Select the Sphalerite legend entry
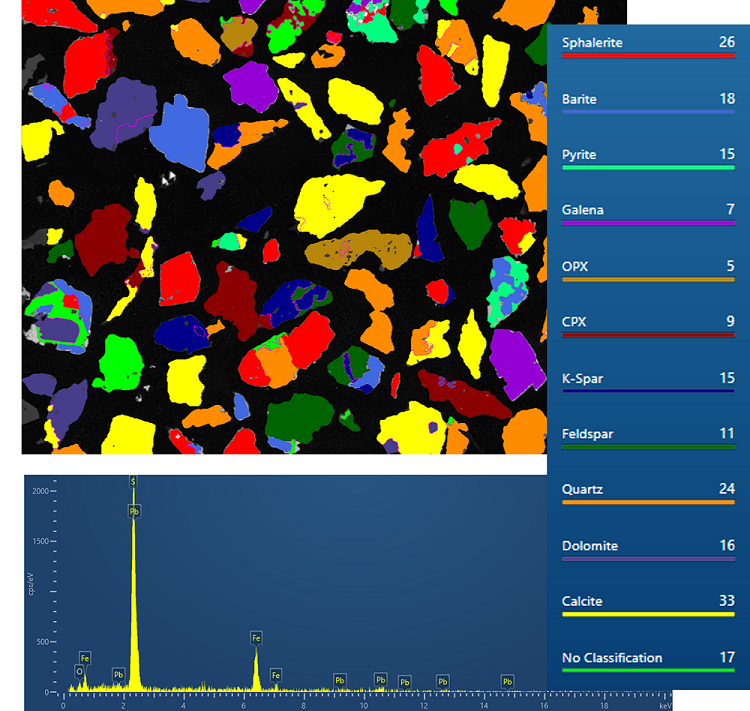The height and width of the screenshot is (711, 750). point(591,43)
